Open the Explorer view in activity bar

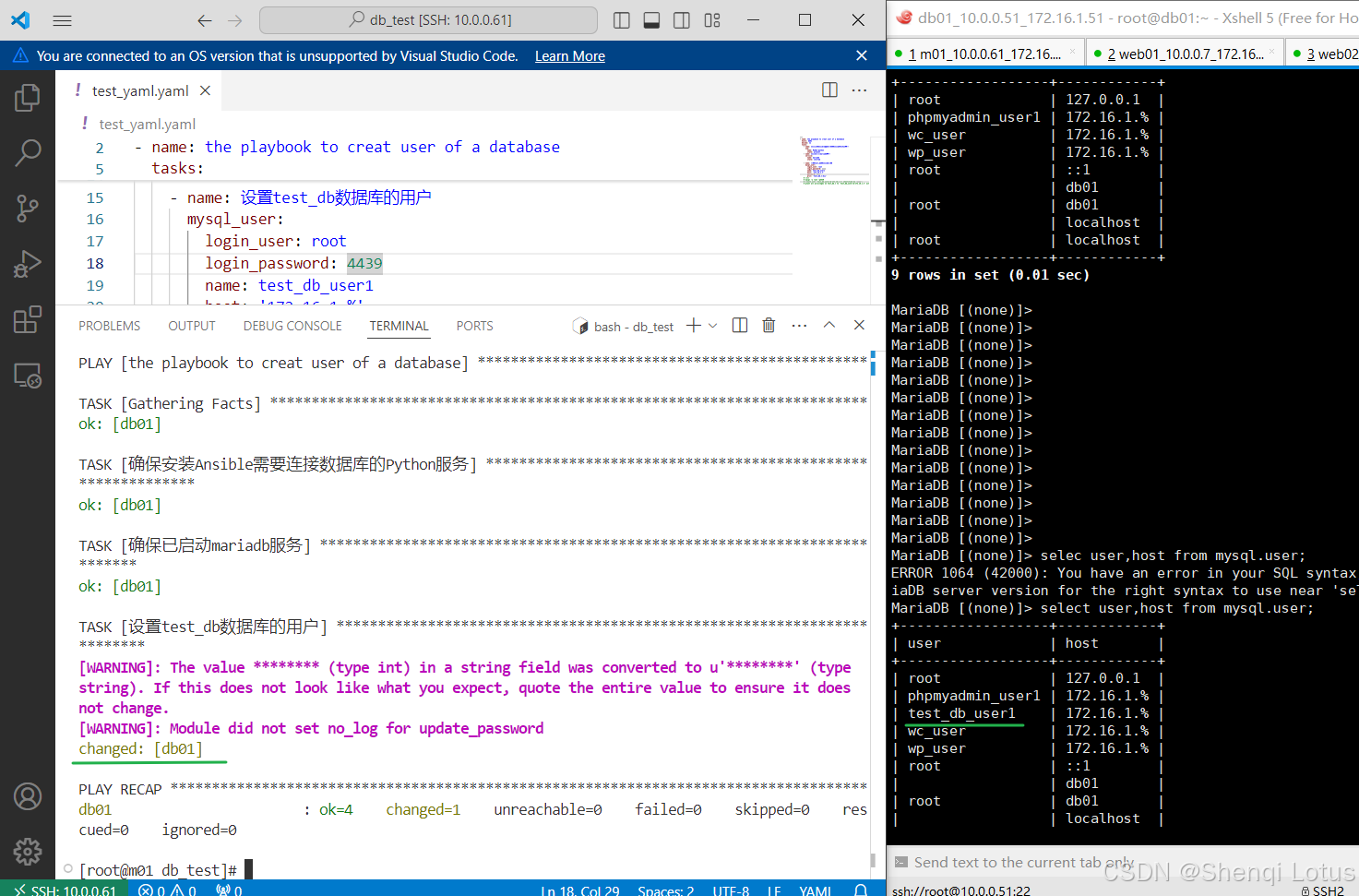coord(28,97)
